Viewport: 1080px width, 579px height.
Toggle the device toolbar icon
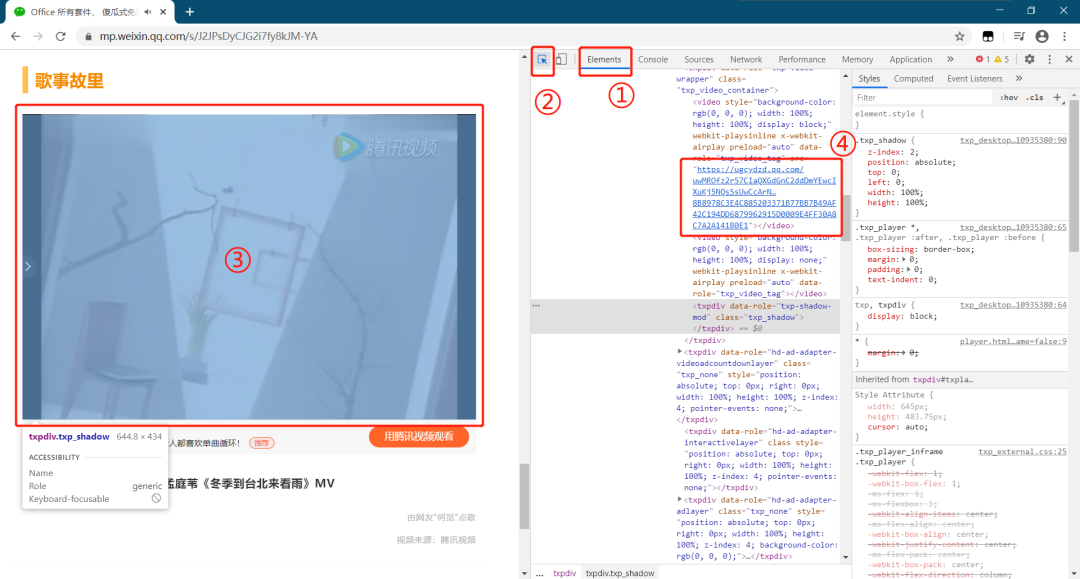[562, 59]
